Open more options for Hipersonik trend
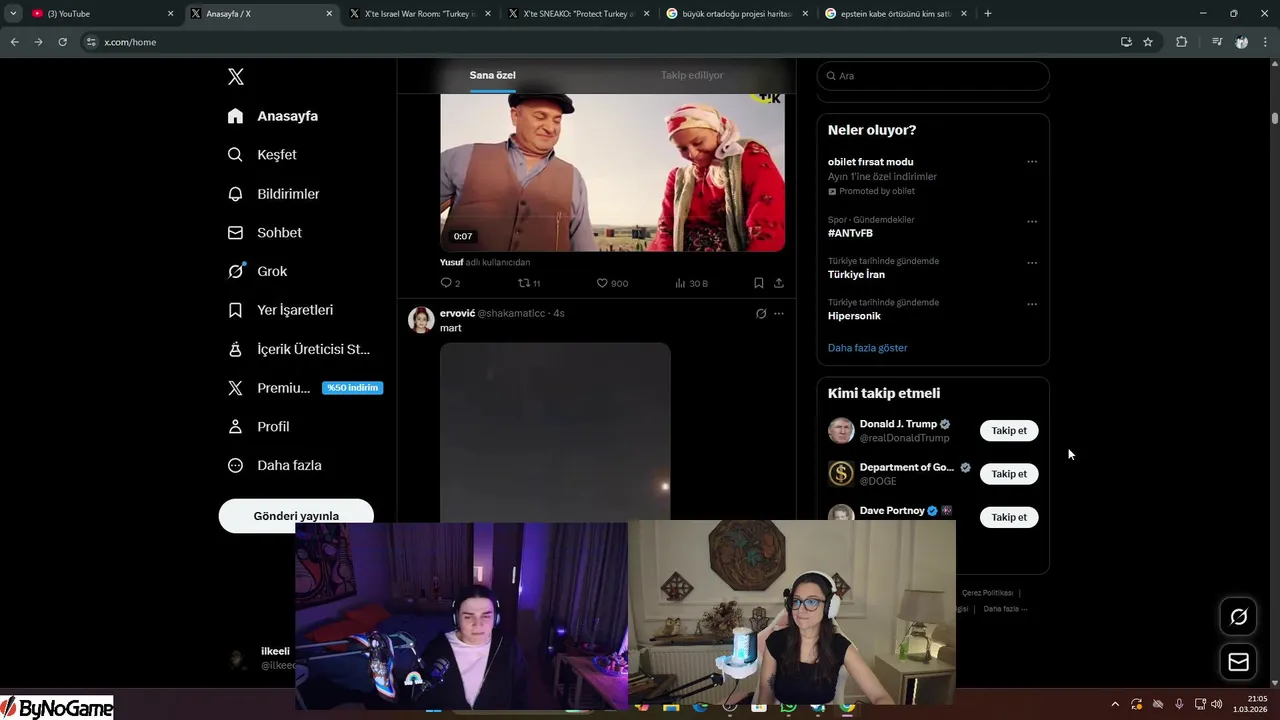Viewport: 1280px width, 720px height. [x=1032, y=304]
